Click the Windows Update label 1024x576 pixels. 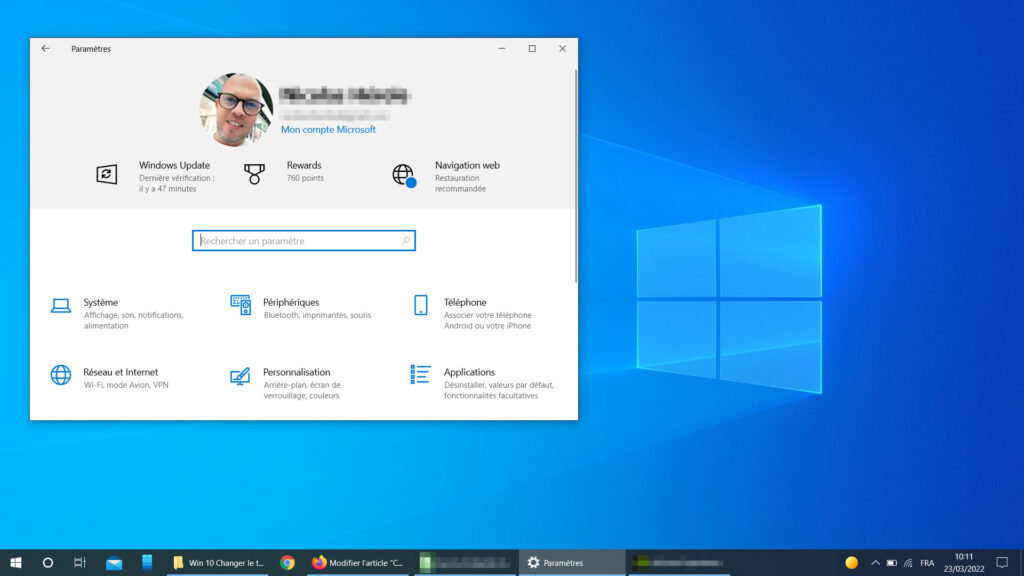pos(174,165)
